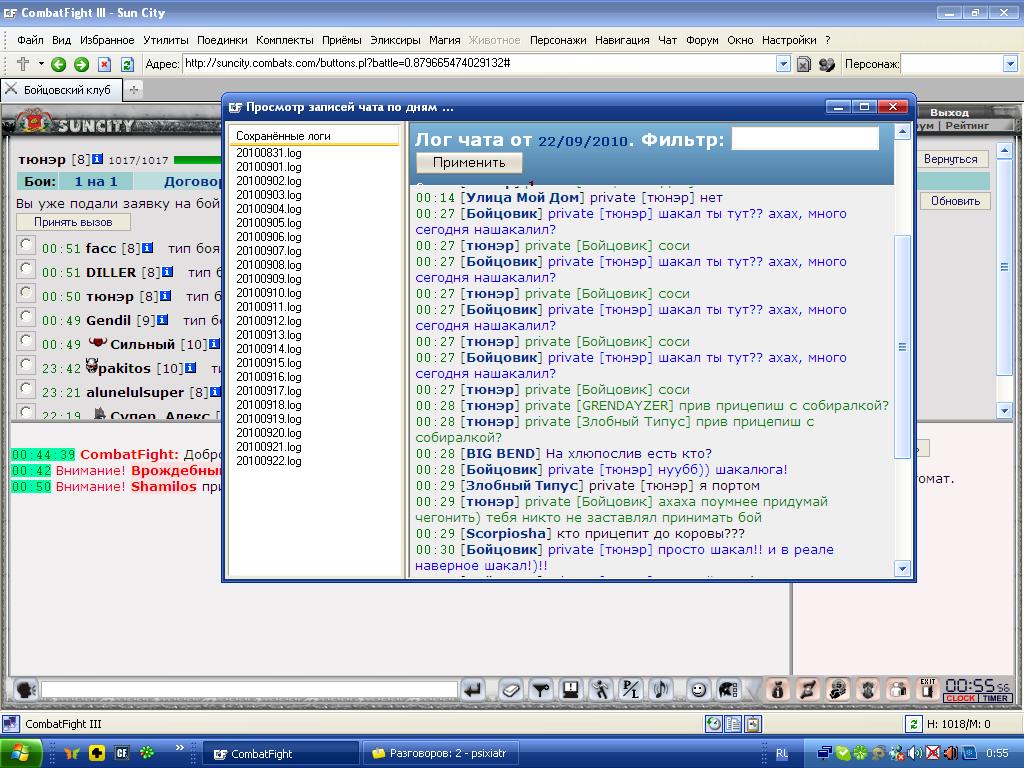The image size is (1024, 768).
Task: Click the red stop loading icon
Action: pyautogui.click(x=104, y=64)
